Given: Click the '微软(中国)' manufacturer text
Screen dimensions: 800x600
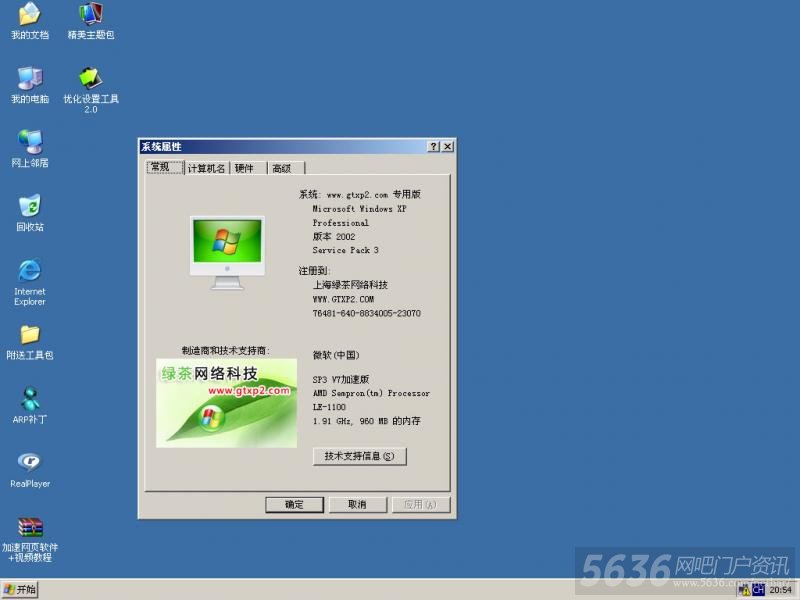Looking at the screenshot, I should [336, 355].
